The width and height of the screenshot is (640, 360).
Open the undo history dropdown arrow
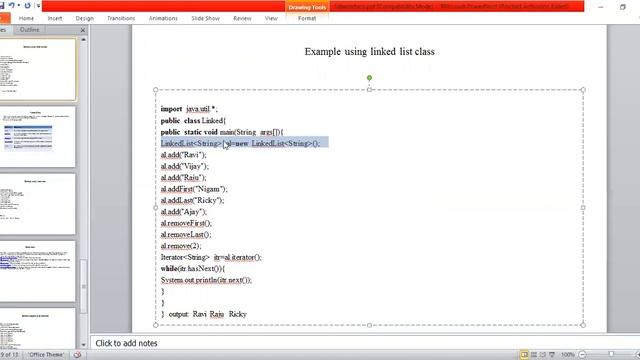coord(18,6)
